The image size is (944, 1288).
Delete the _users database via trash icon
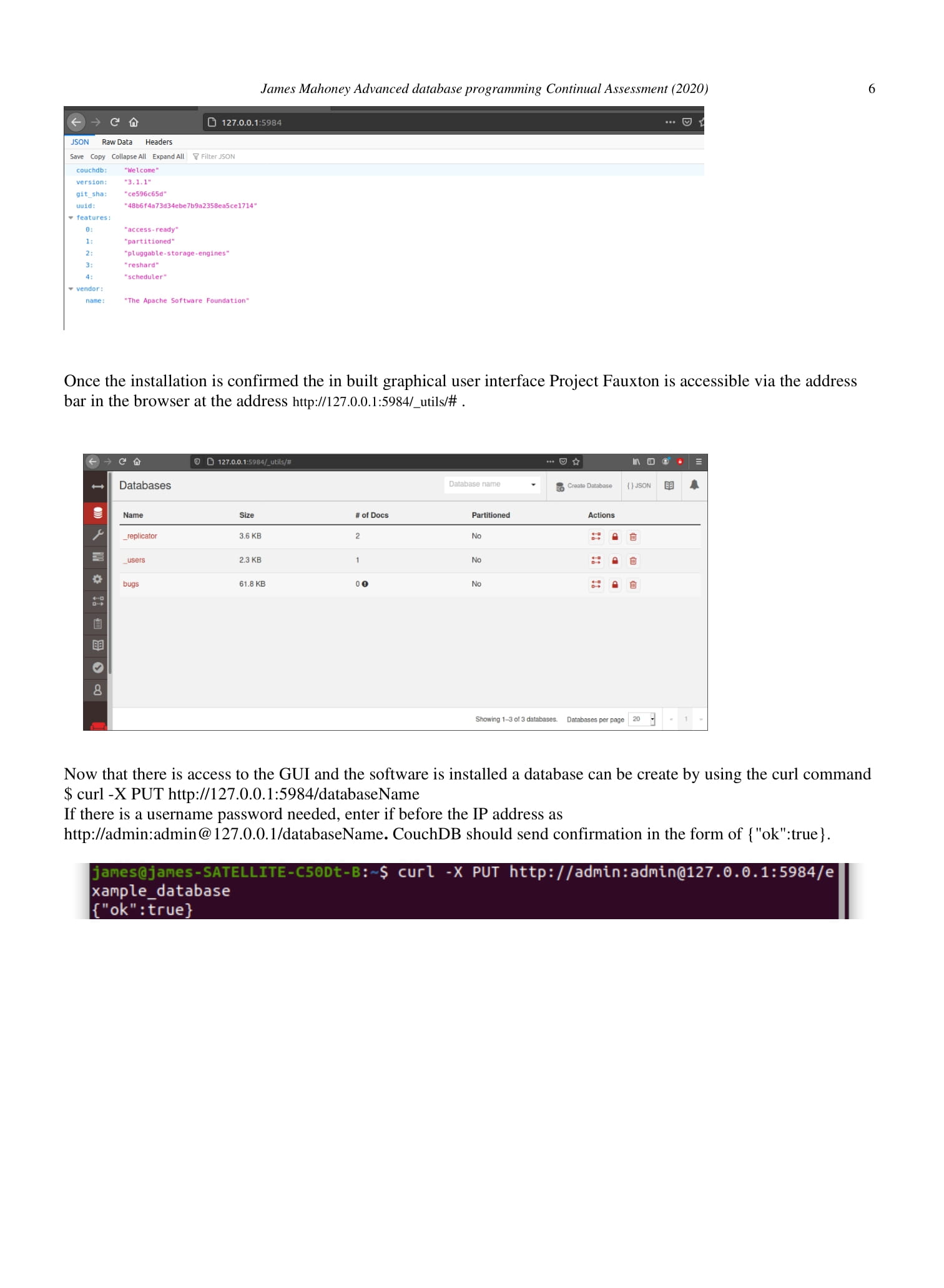pos(633,561)
